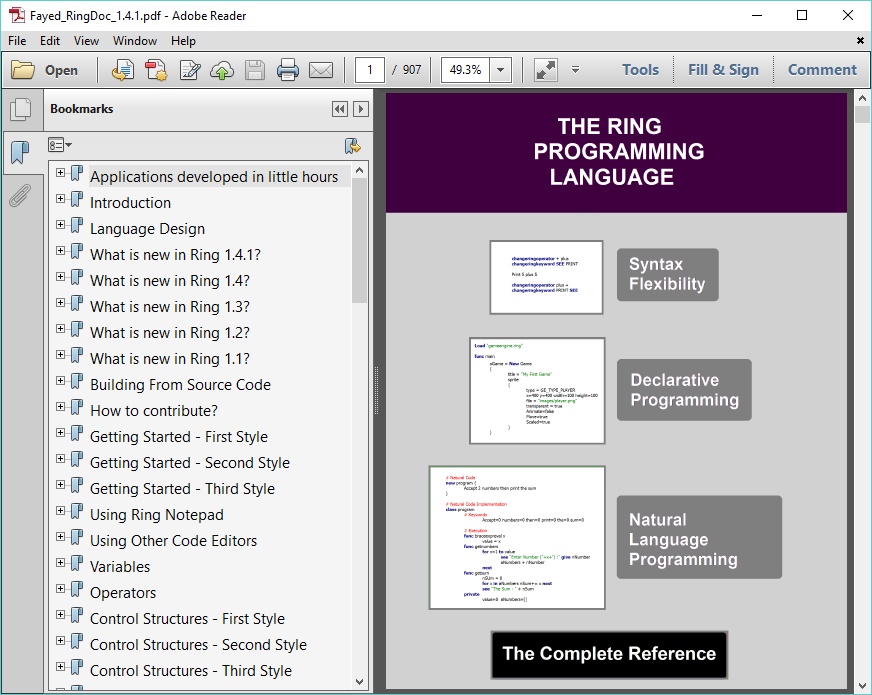872x695 pixels.
Task: Click the Adobe PDF icon in title bar
Action: point(17,15)
